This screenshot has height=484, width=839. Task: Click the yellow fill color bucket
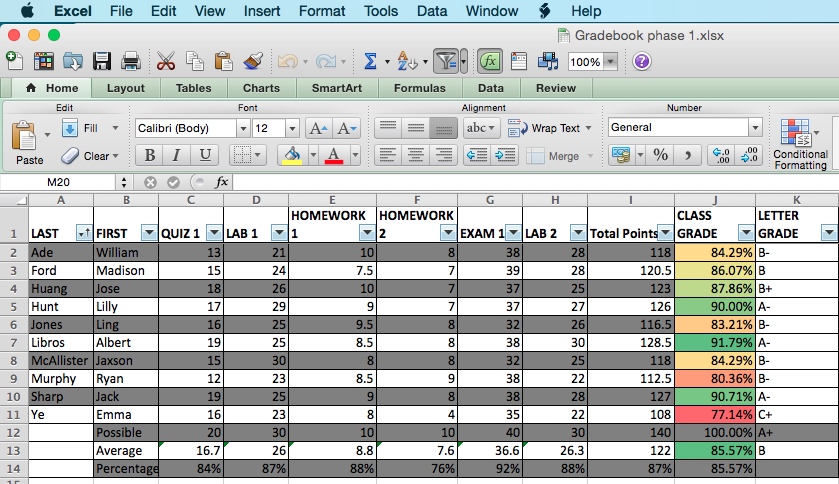pyautogui.click(x=292, y=155)
